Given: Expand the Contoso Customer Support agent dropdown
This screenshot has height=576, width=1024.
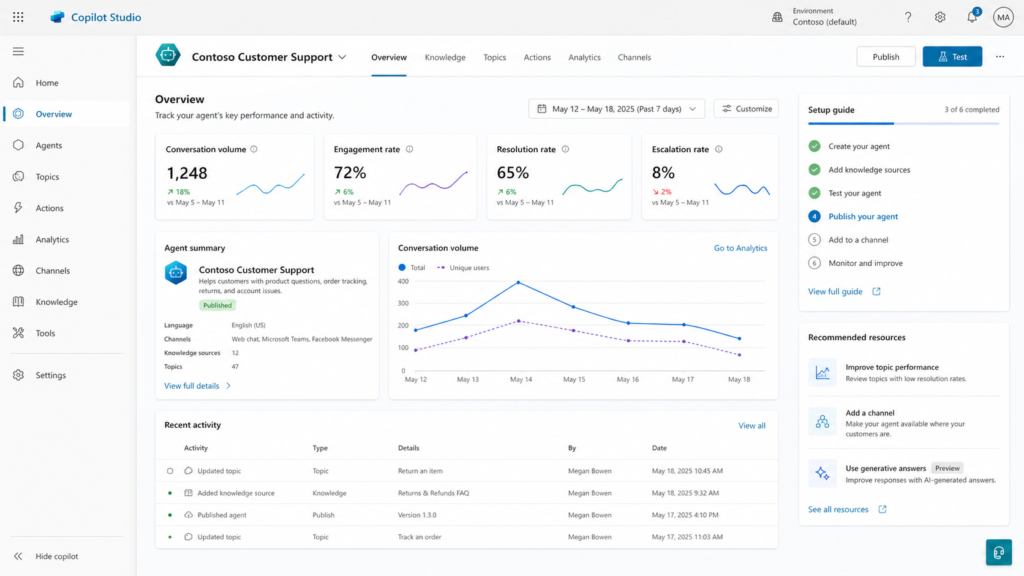Looking at the screenshot, I should tap(342, 57).
